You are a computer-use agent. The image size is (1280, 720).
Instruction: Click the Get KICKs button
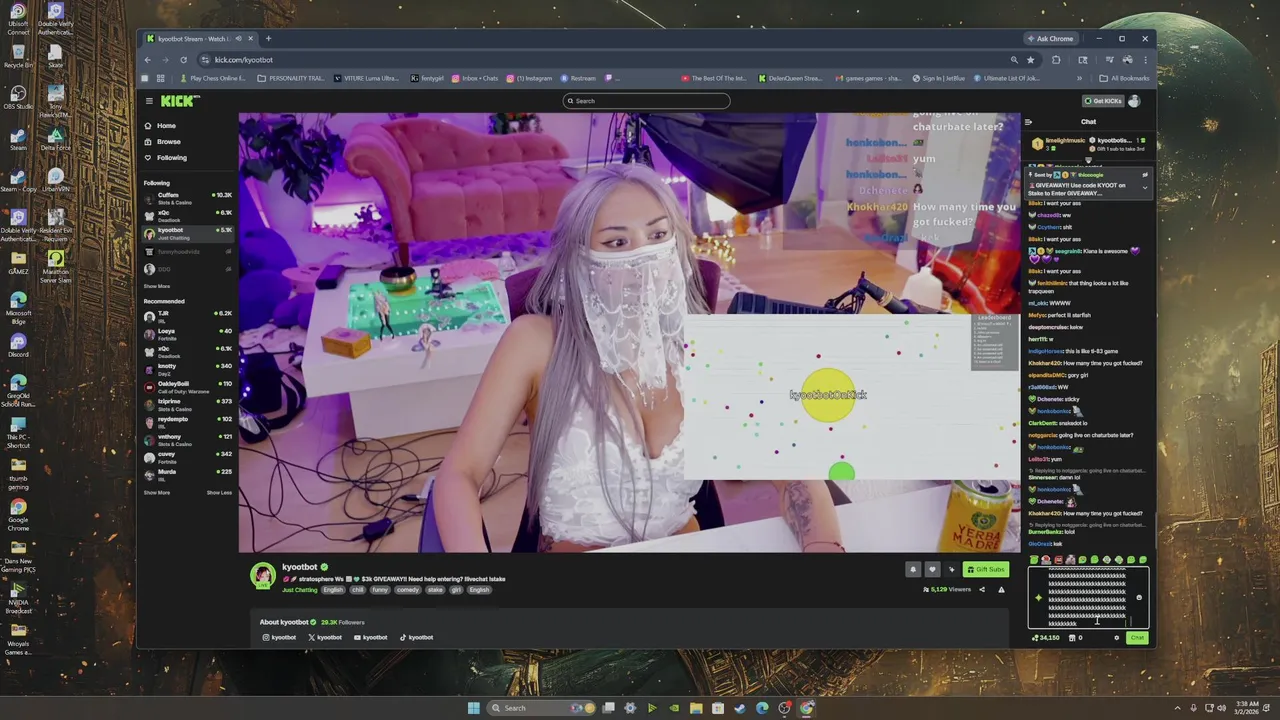tap(1103, 101)
